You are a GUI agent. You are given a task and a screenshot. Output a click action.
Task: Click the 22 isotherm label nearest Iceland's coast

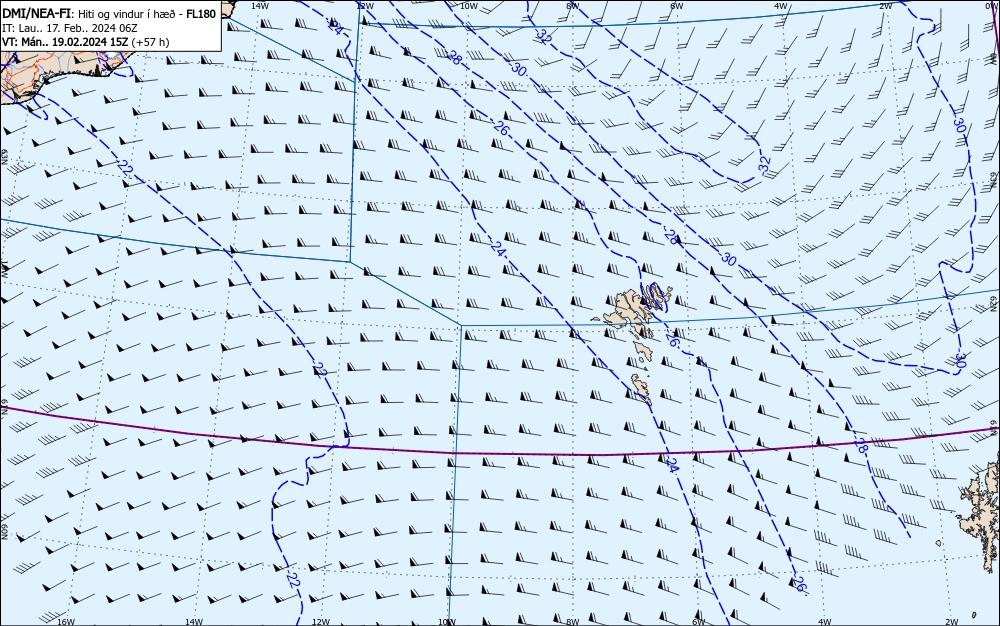click(x=125, y=168)
